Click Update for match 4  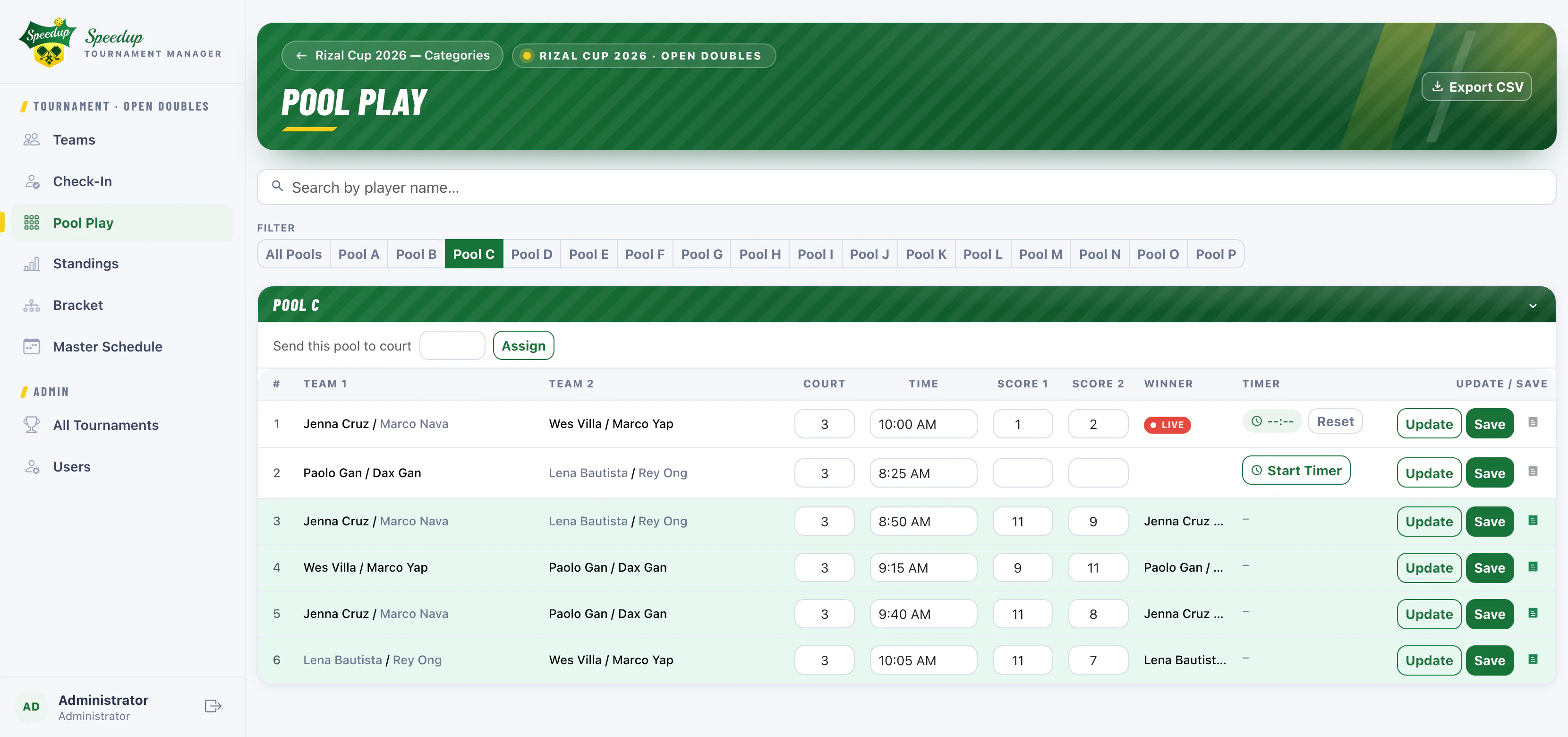point(1429,568)
